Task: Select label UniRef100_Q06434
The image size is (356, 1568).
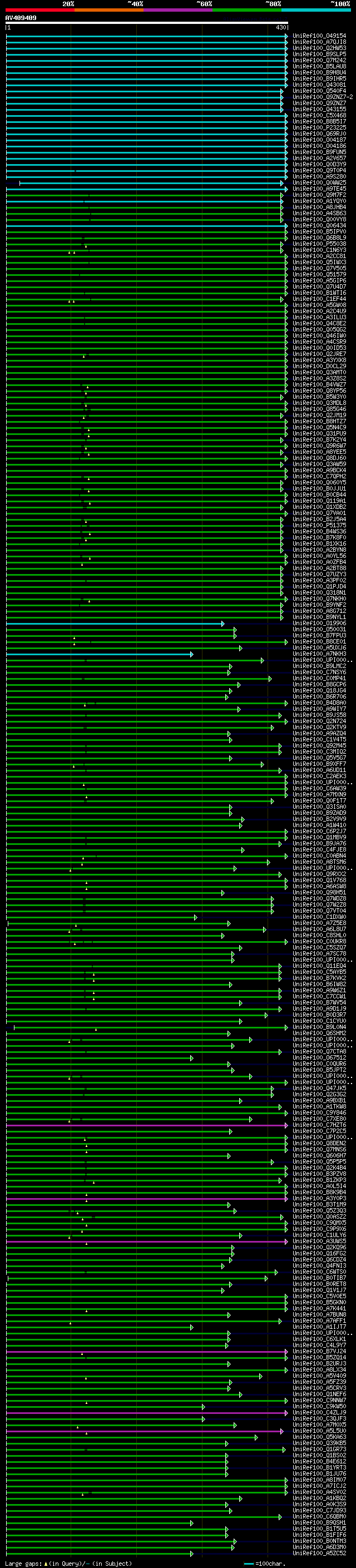Action: pos(319,225)
